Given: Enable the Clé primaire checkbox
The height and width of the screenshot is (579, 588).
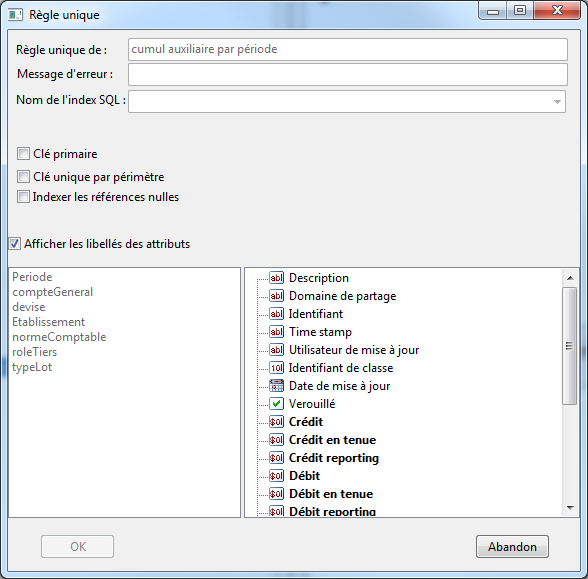Looking at the screenshot, I should coord(23,154).
